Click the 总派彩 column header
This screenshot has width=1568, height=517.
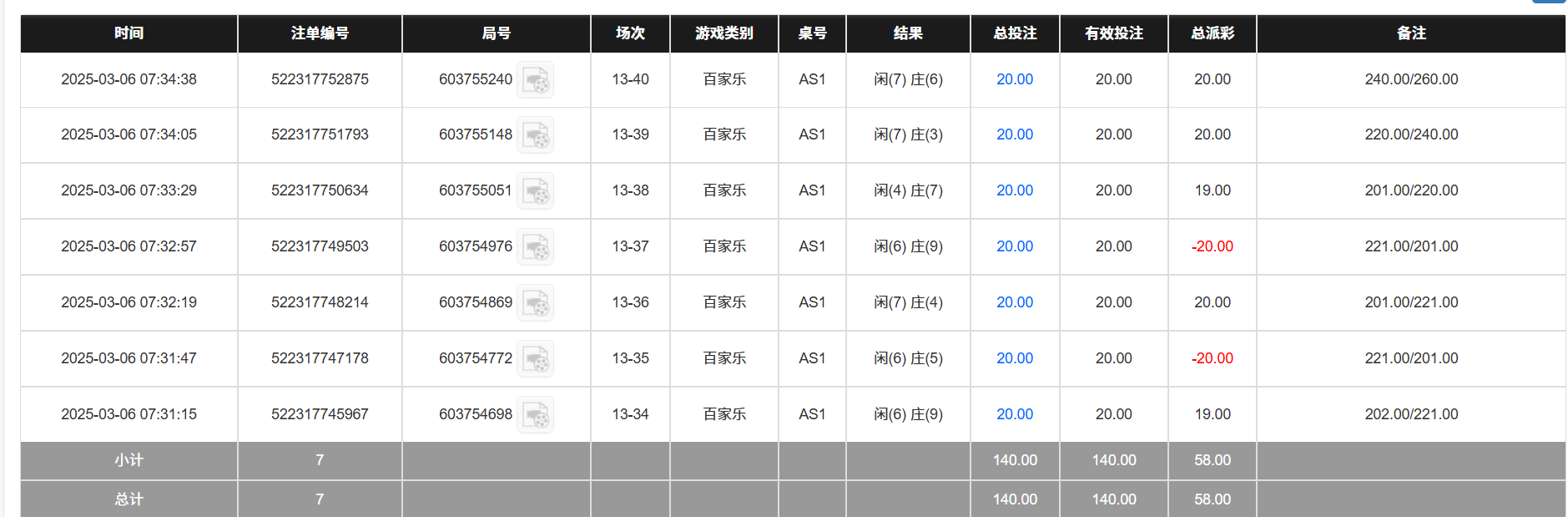pyautogui.click(x=1212, y=33)
